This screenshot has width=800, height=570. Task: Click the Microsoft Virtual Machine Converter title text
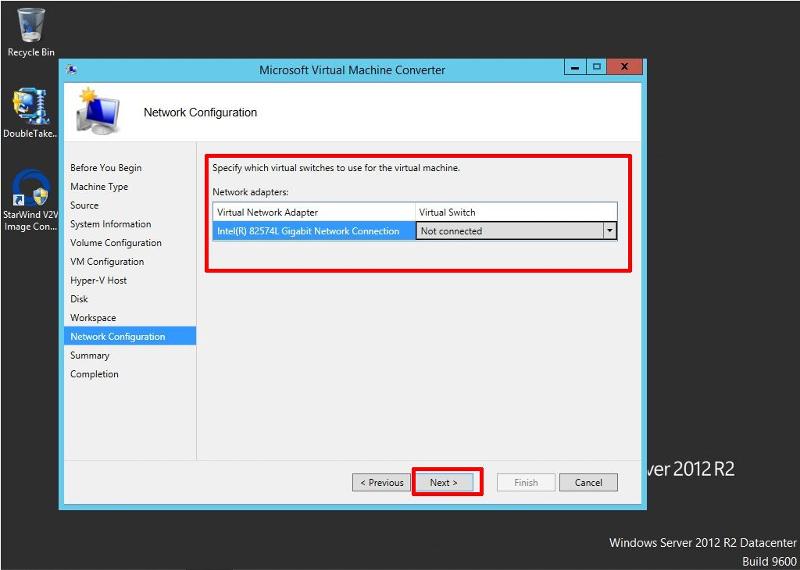point(352,70)
